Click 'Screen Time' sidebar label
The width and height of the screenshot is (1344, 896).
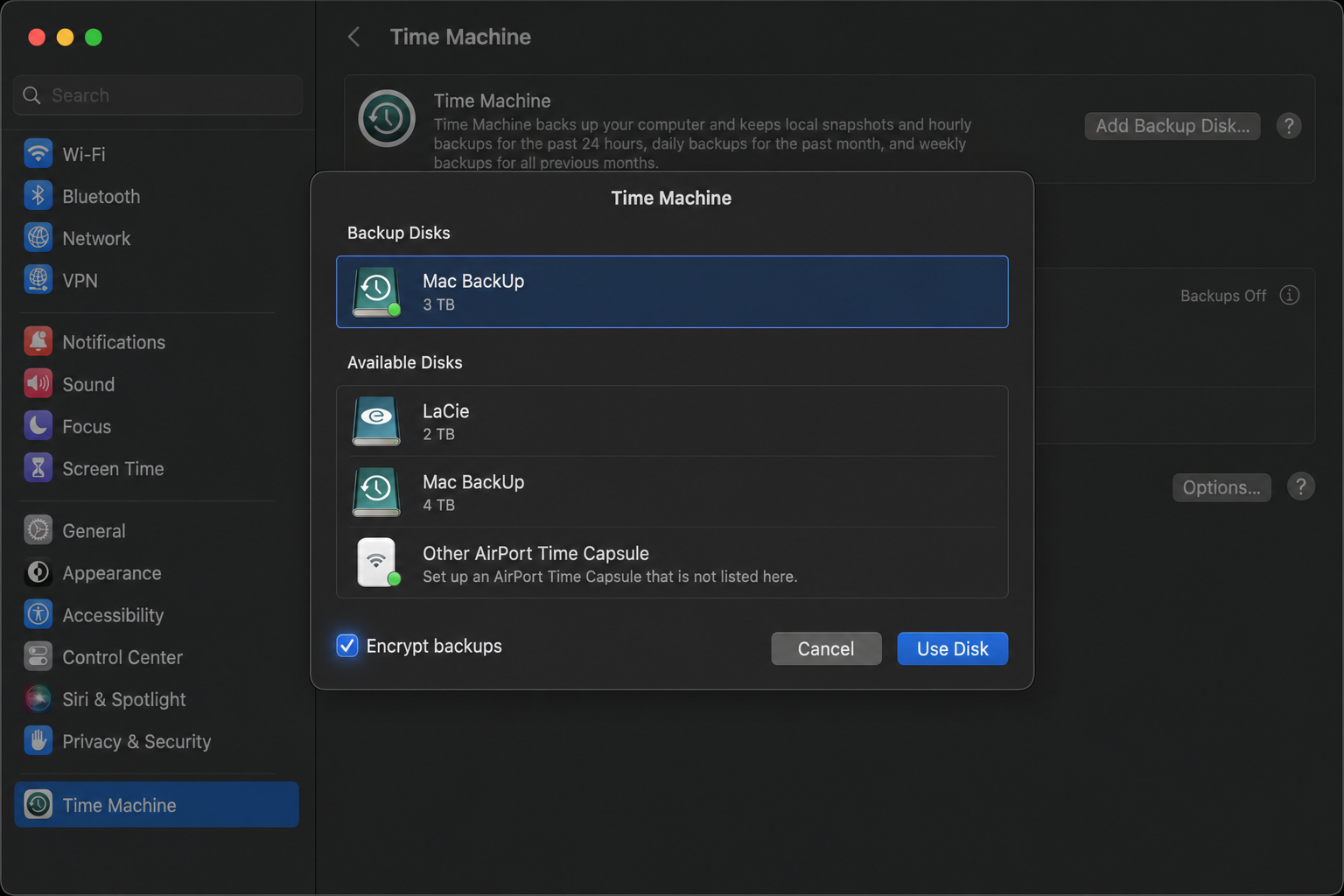(113, 469)
